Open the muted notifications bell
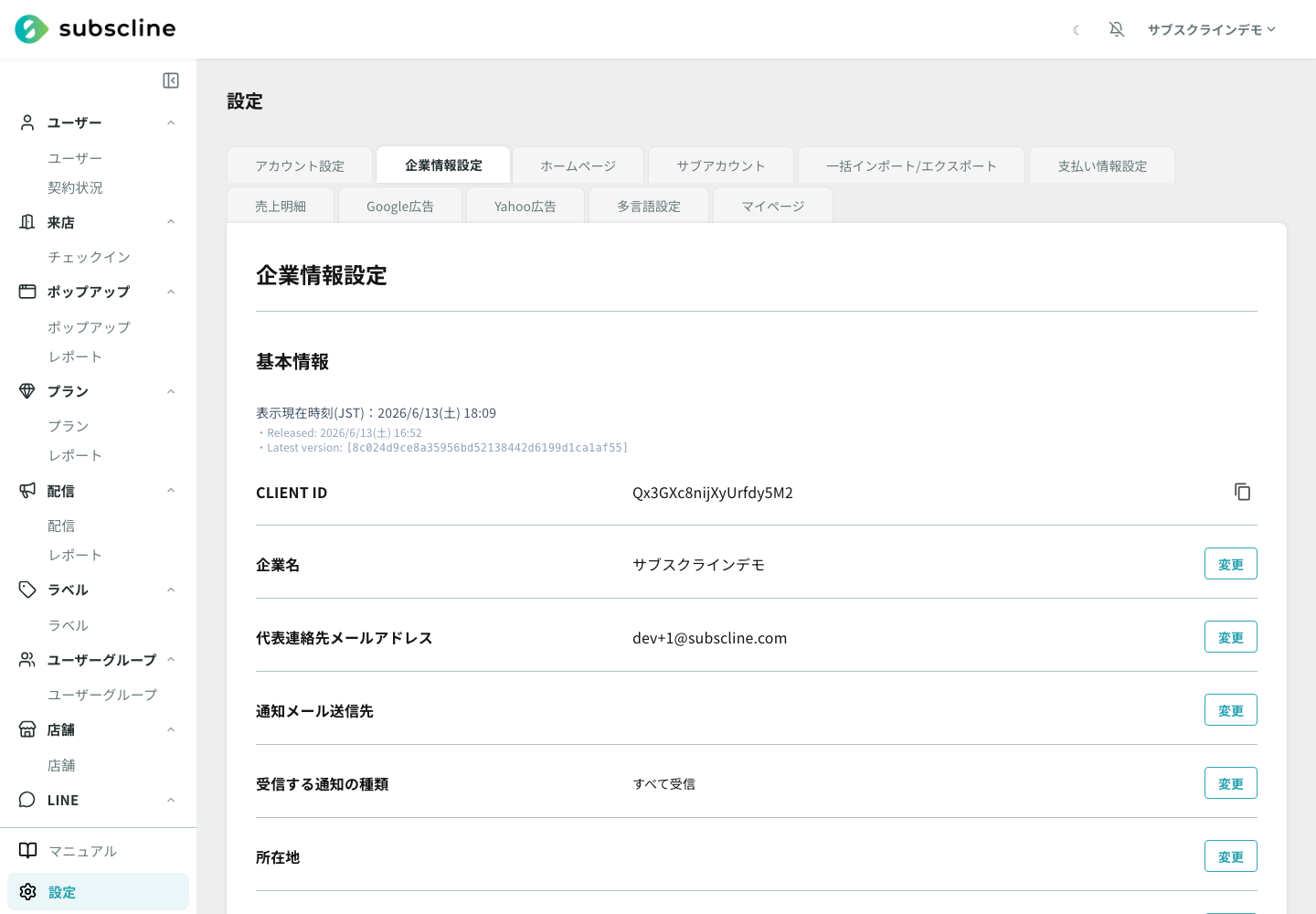This screenshot has height=914, width=1316. click(x=1117, y=29)
